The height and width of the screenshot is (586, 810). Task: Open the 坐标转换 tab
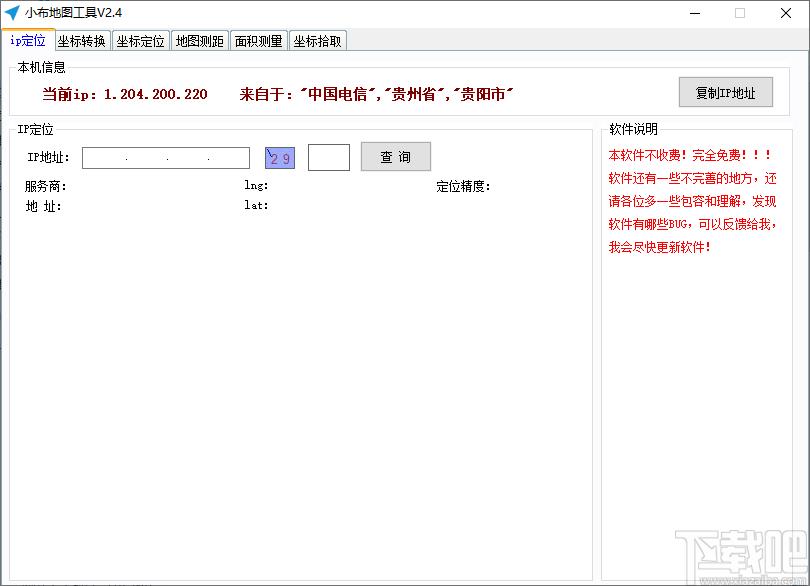82,41
